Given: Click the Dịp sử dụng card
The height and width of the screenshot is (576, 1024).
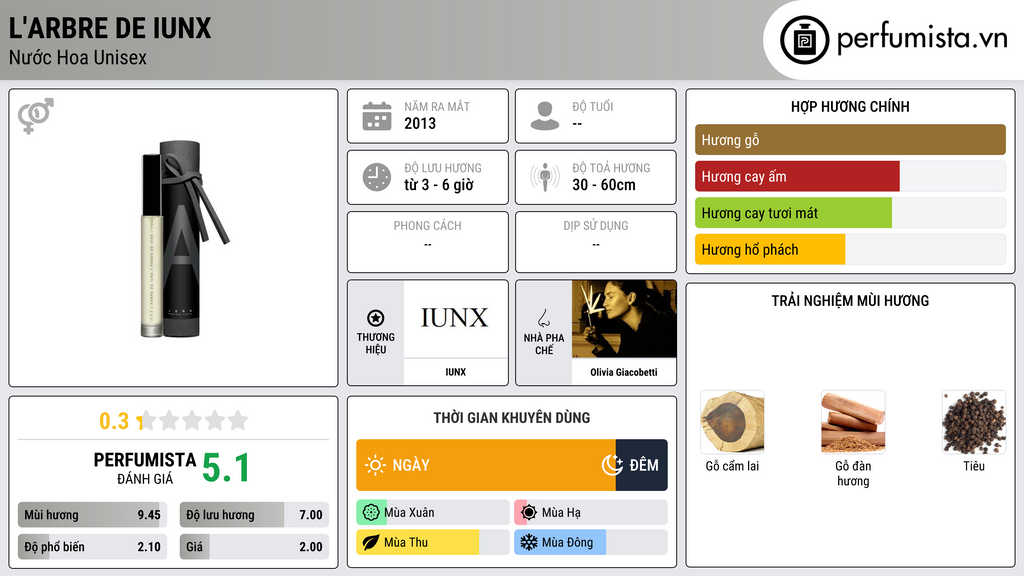Looking at the screenshot, I should coord(596,242).
